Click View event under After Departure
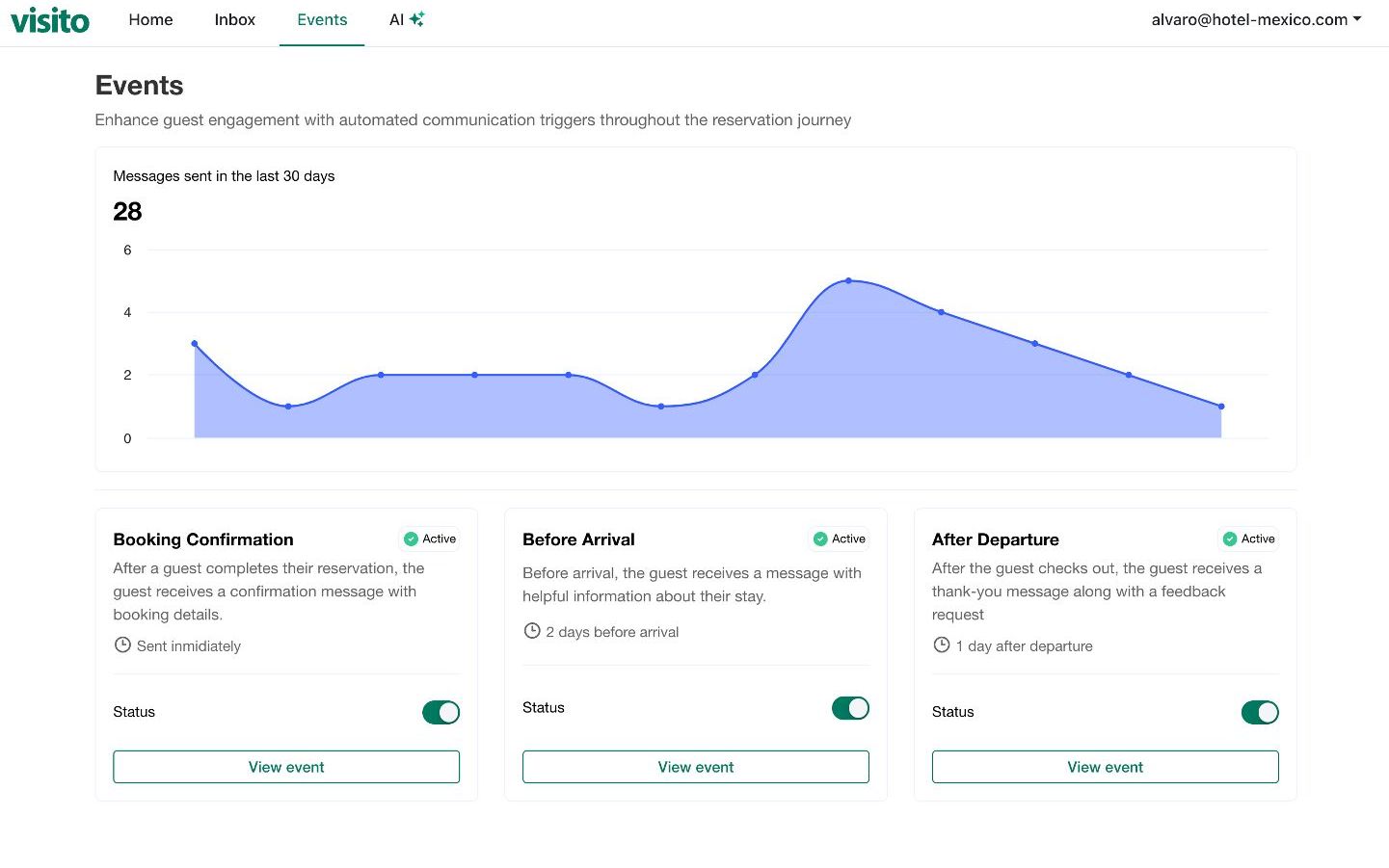The image size is (1389, 868). click(1105, 767)
